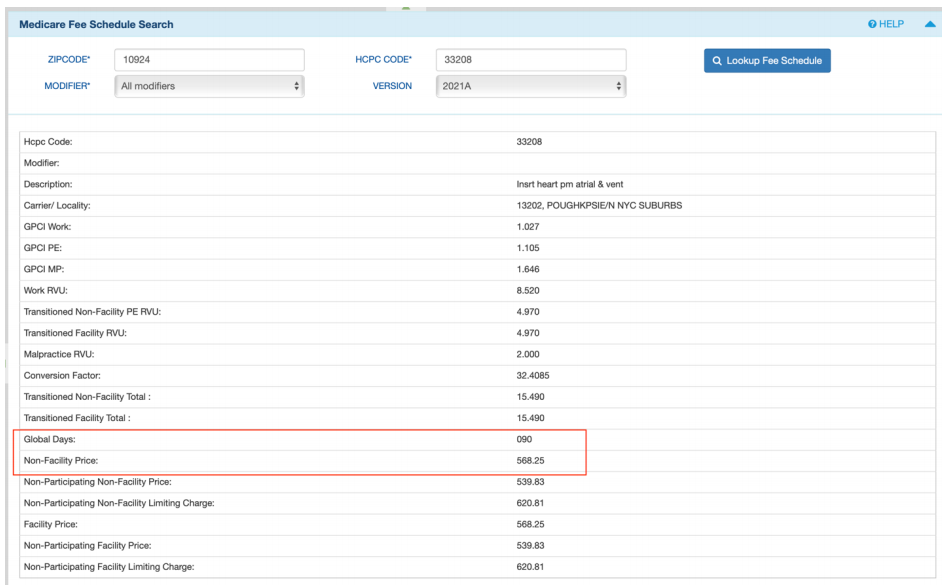Click the HELP link text
This screenshot has width=950, height=585.
(x=892, y=24)
